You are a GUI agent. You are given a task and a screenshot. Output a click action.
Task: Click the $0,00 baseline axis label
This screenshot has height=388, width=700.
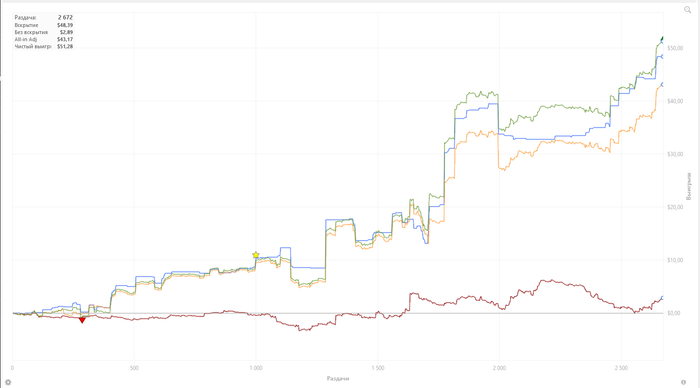(674, 313)
